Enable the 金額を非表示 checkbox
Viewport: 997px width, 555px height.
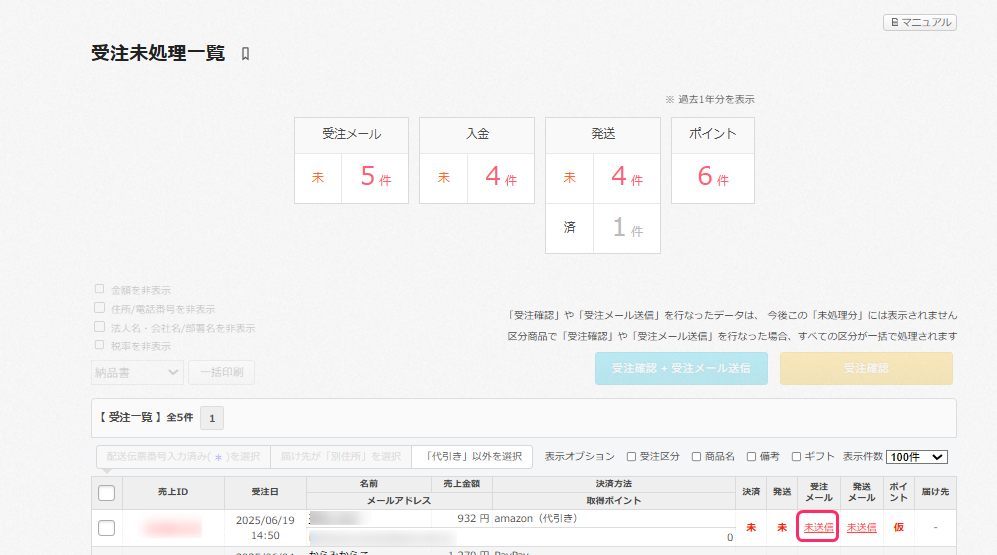tap(99, 289)
